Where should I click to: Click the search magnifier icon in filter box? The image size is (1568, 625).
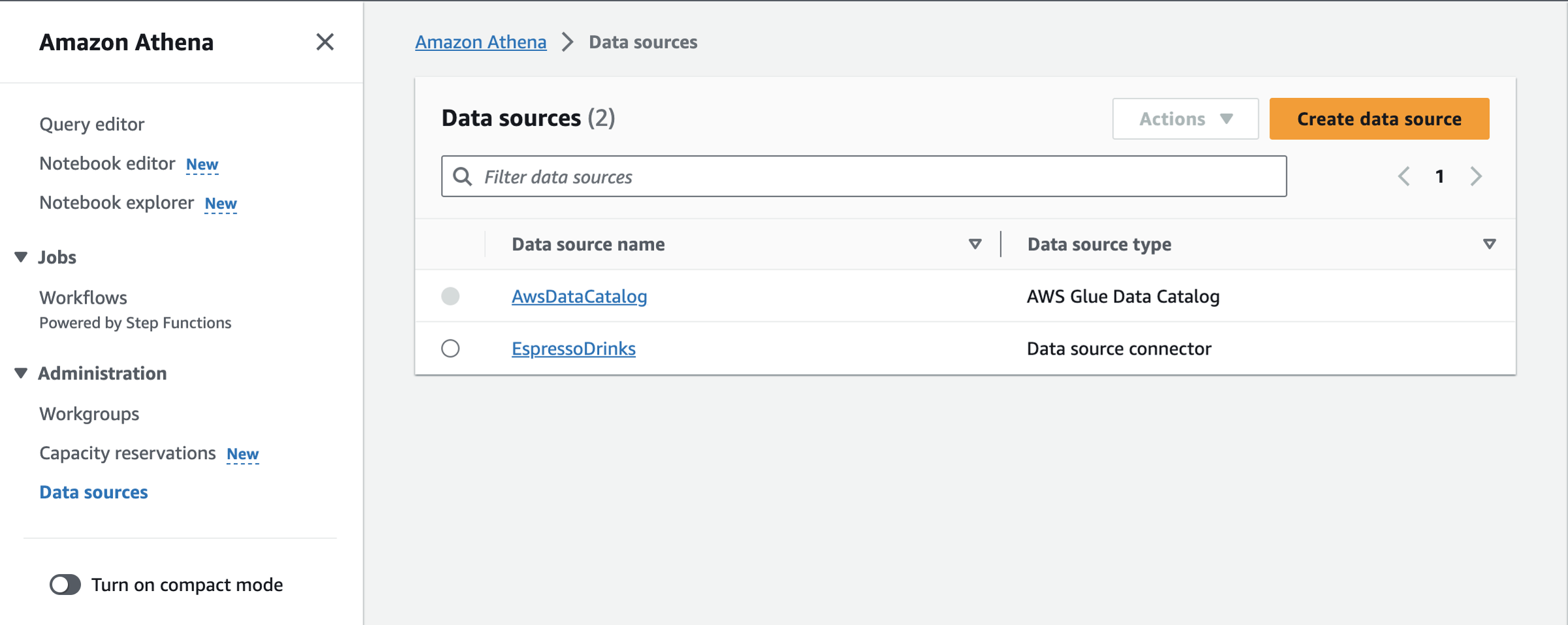click(463, 176)
